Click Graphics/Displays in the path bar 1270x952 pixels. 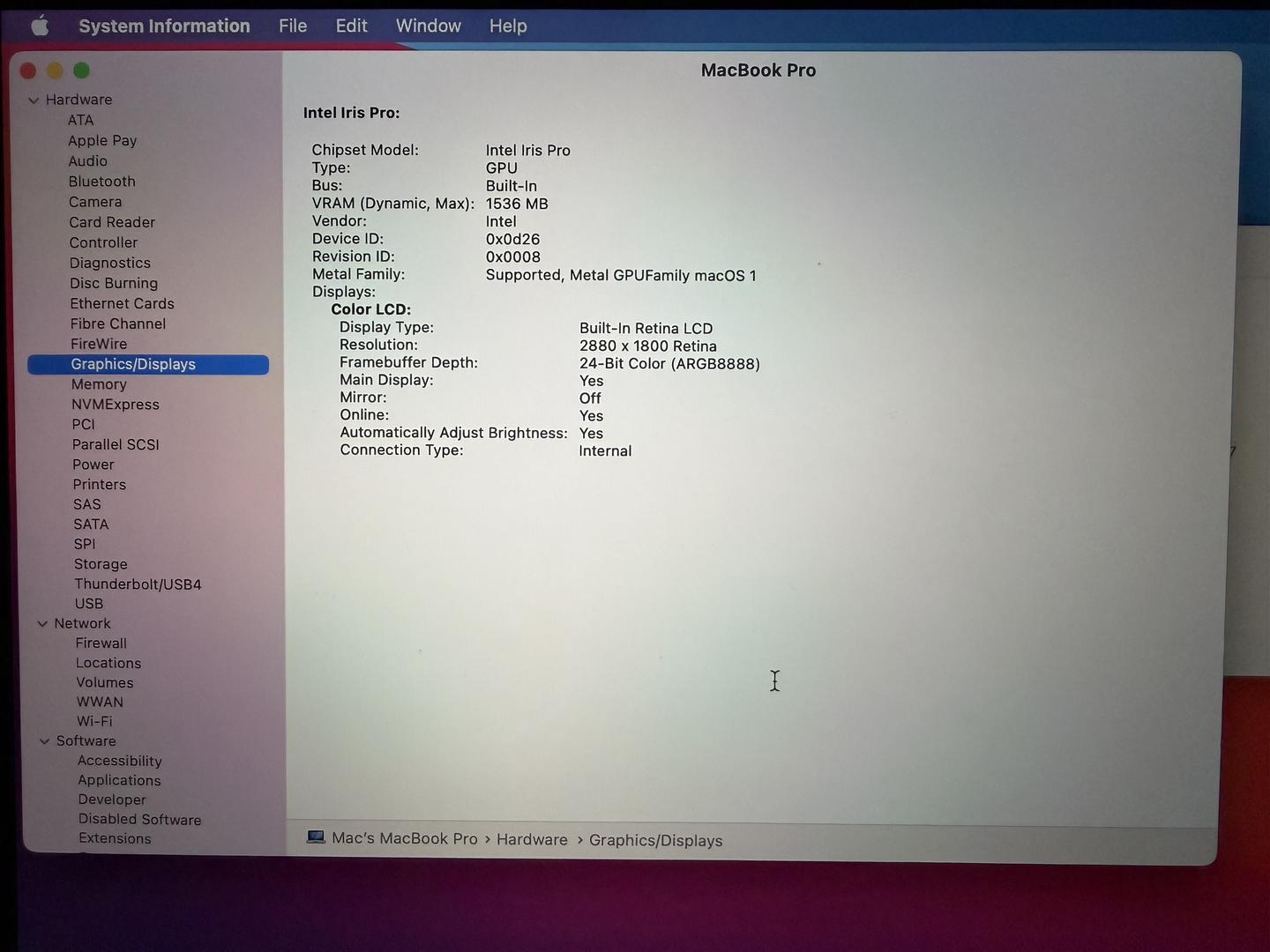tap(655, 841)
